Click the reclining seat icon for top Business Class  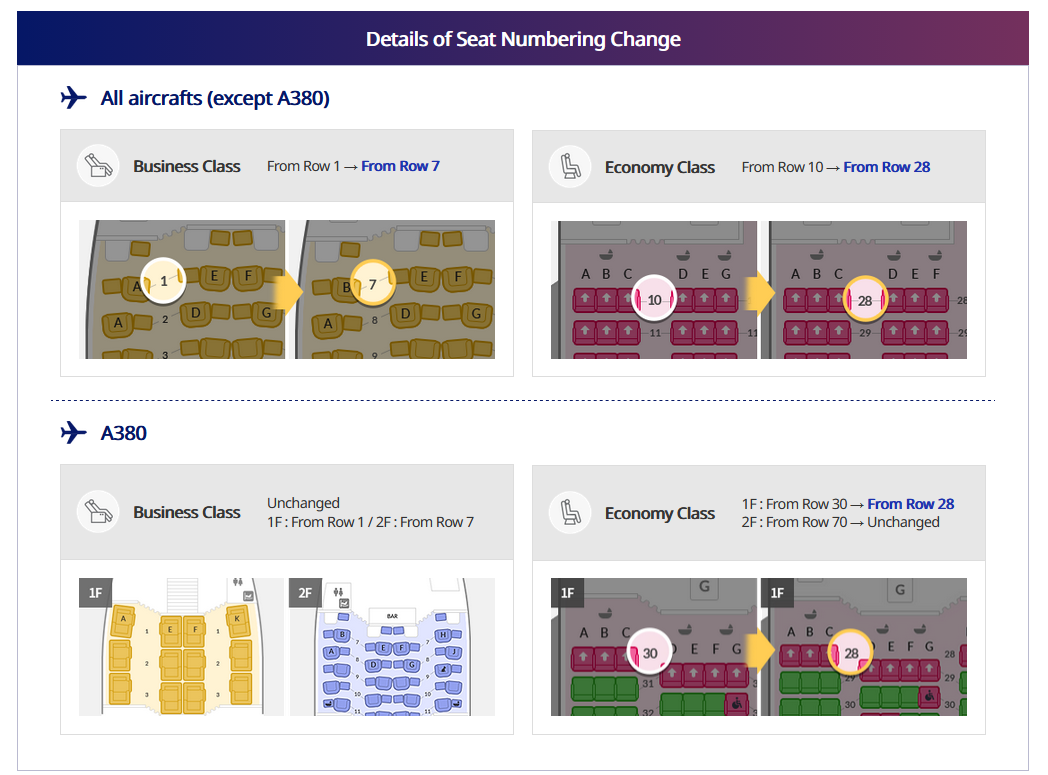coord(97,166)
